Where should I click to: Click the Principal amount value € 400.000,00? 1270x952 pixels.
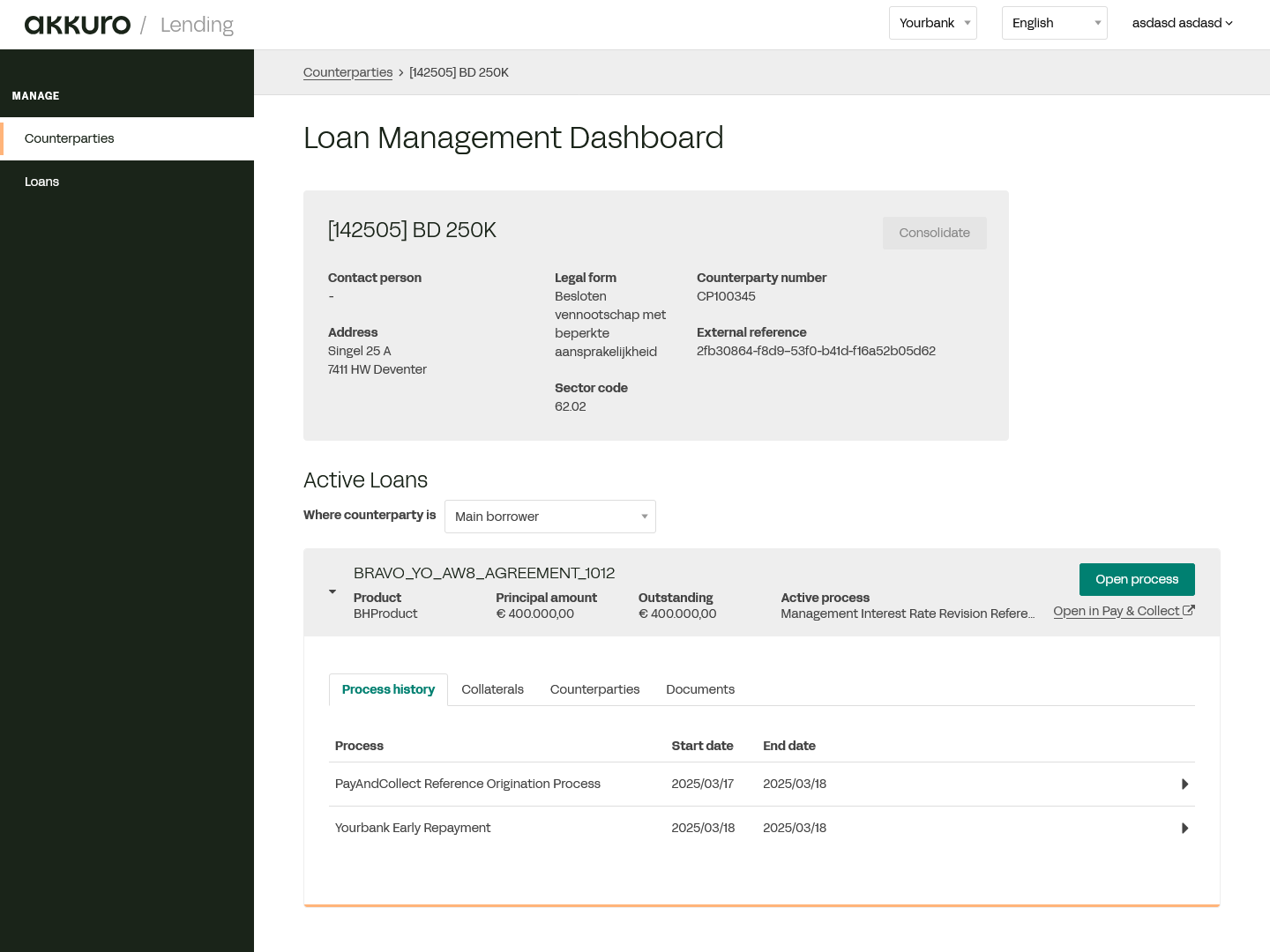(x=534, y=614)
